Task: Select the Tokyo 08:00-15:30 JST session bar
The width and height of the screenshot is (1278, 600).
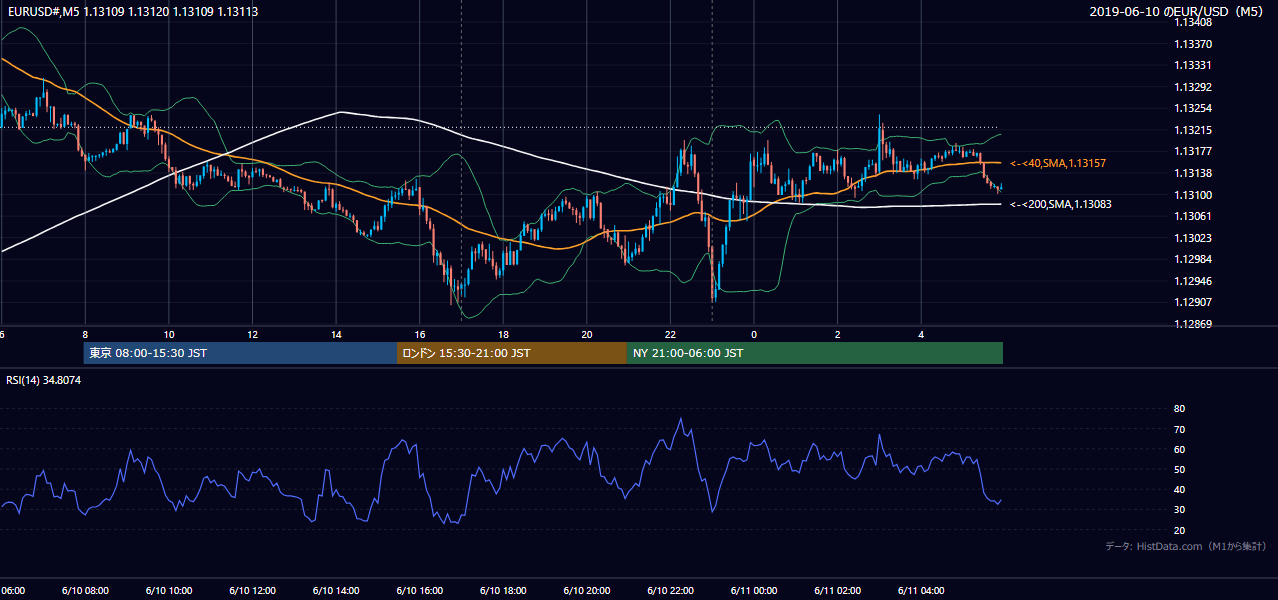Action: click(x=240, y=353)
